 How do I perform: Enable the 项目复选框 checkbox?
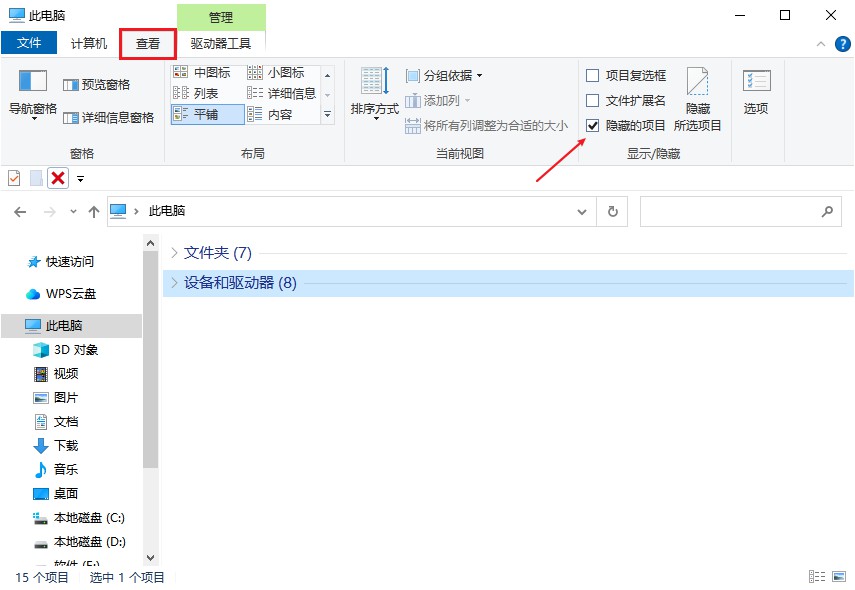592,75
